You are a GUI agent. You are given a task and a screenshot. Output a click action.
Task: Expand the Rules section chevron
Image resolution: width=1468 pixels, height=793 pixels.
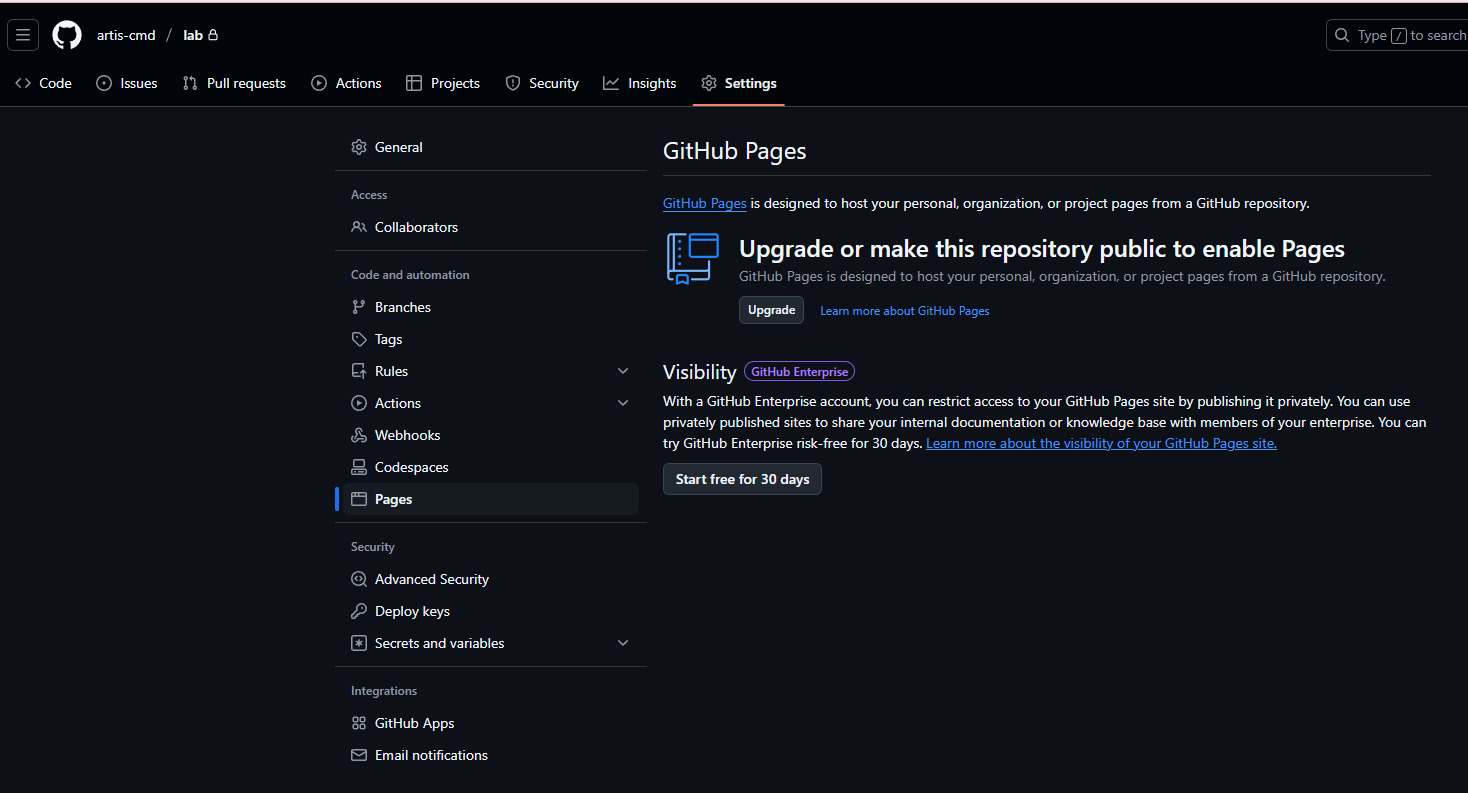pos(623,371)
